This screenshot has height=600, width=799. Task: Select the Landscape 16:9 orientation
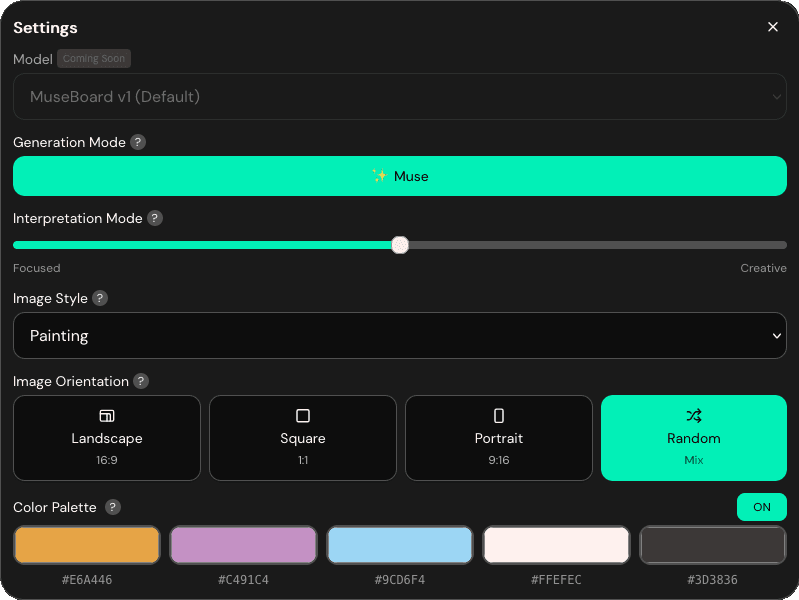(107, 437)
